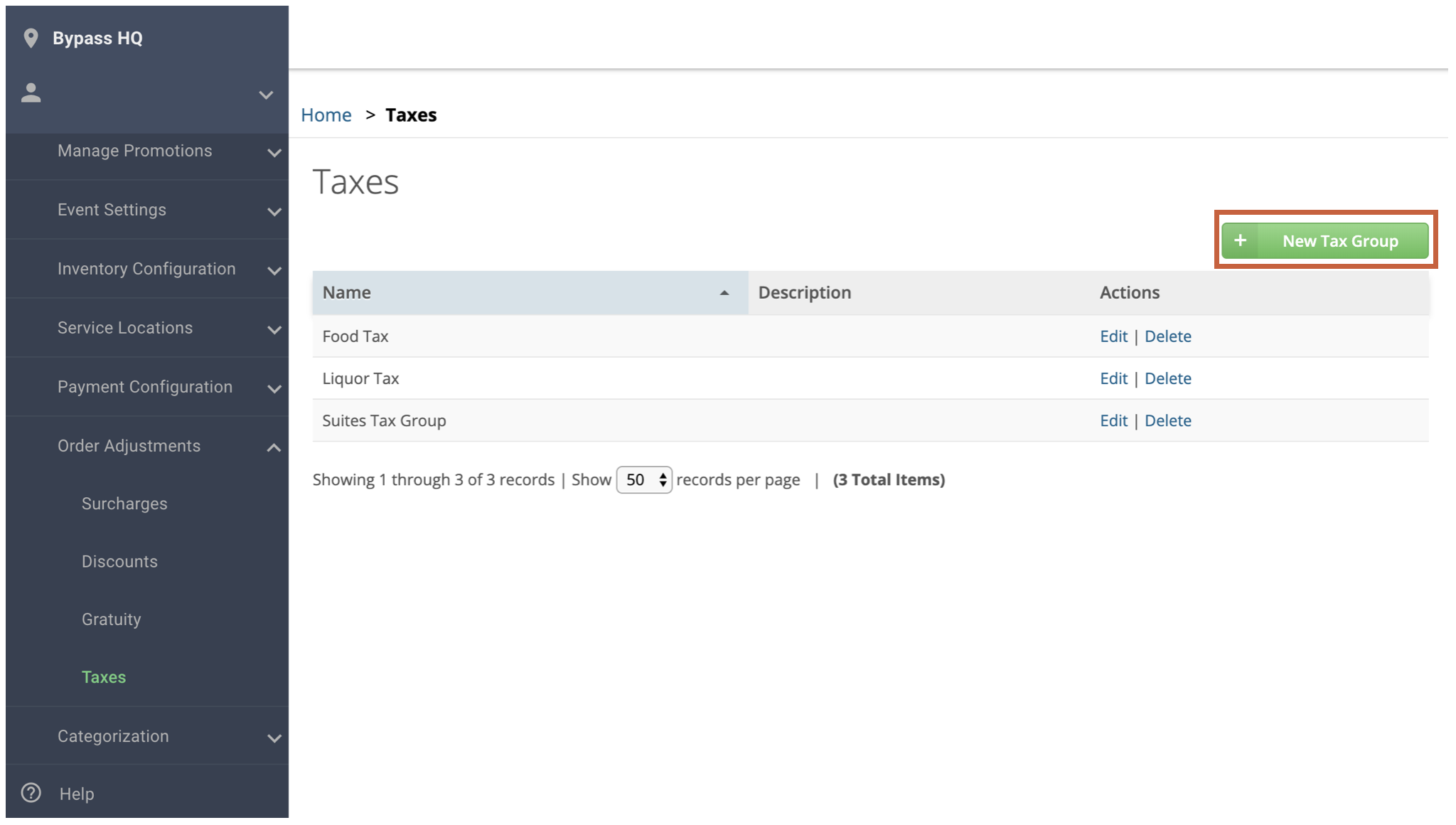Screen dimensions: 1456x825
Task: Delete the Liquor Tax row
Action: [x=1168, y=378]
